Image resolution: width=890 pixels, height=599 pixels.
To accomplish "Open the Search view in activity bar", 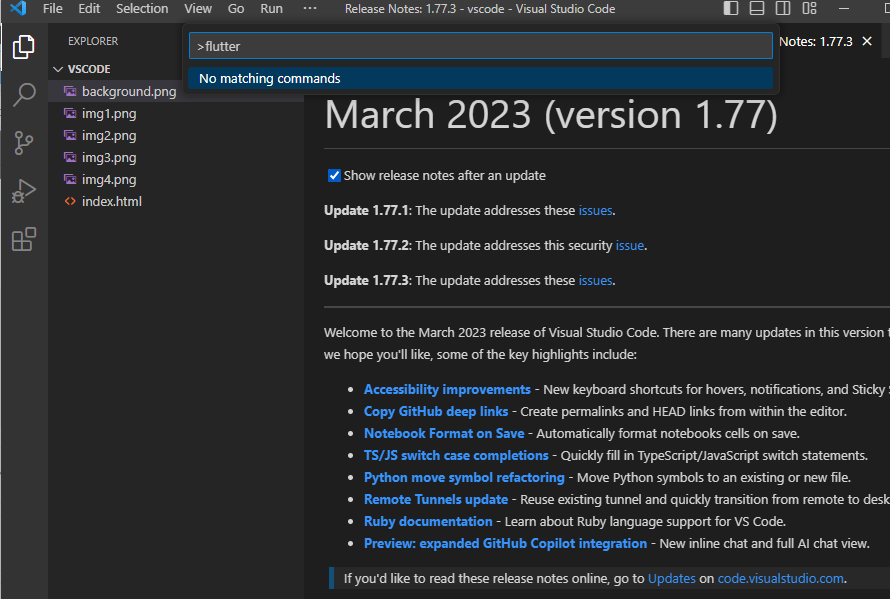I will (24, 95).
